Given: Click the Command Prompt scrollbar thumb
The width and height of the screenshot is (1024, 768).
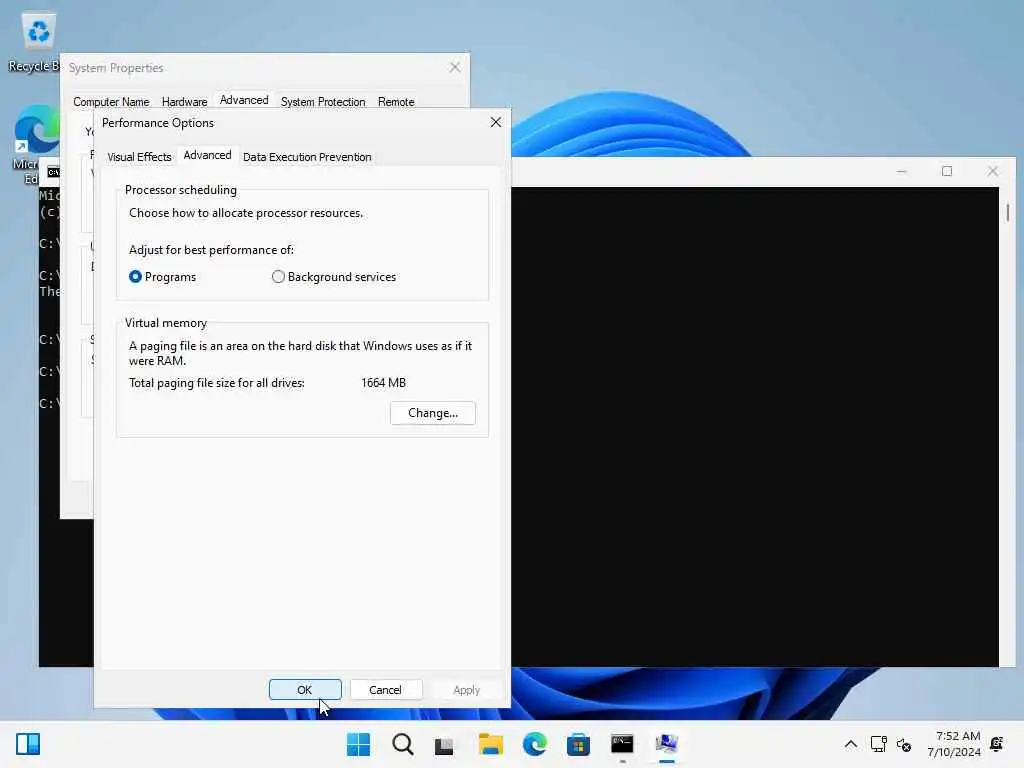Looking at the screenshot, I should (1008, 212).
